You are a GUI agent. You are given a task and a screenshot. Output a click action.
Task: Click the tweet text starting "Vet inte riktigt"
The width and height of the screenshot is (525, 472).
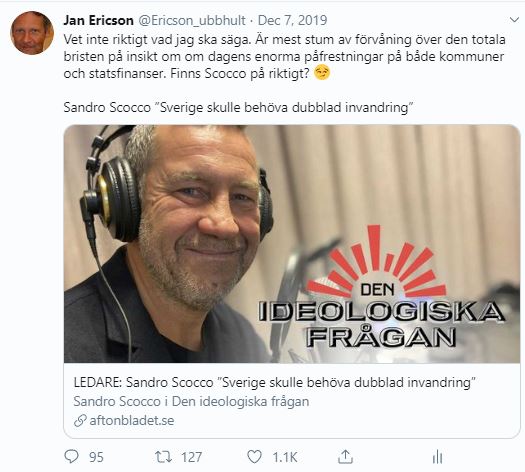[284, 56]
